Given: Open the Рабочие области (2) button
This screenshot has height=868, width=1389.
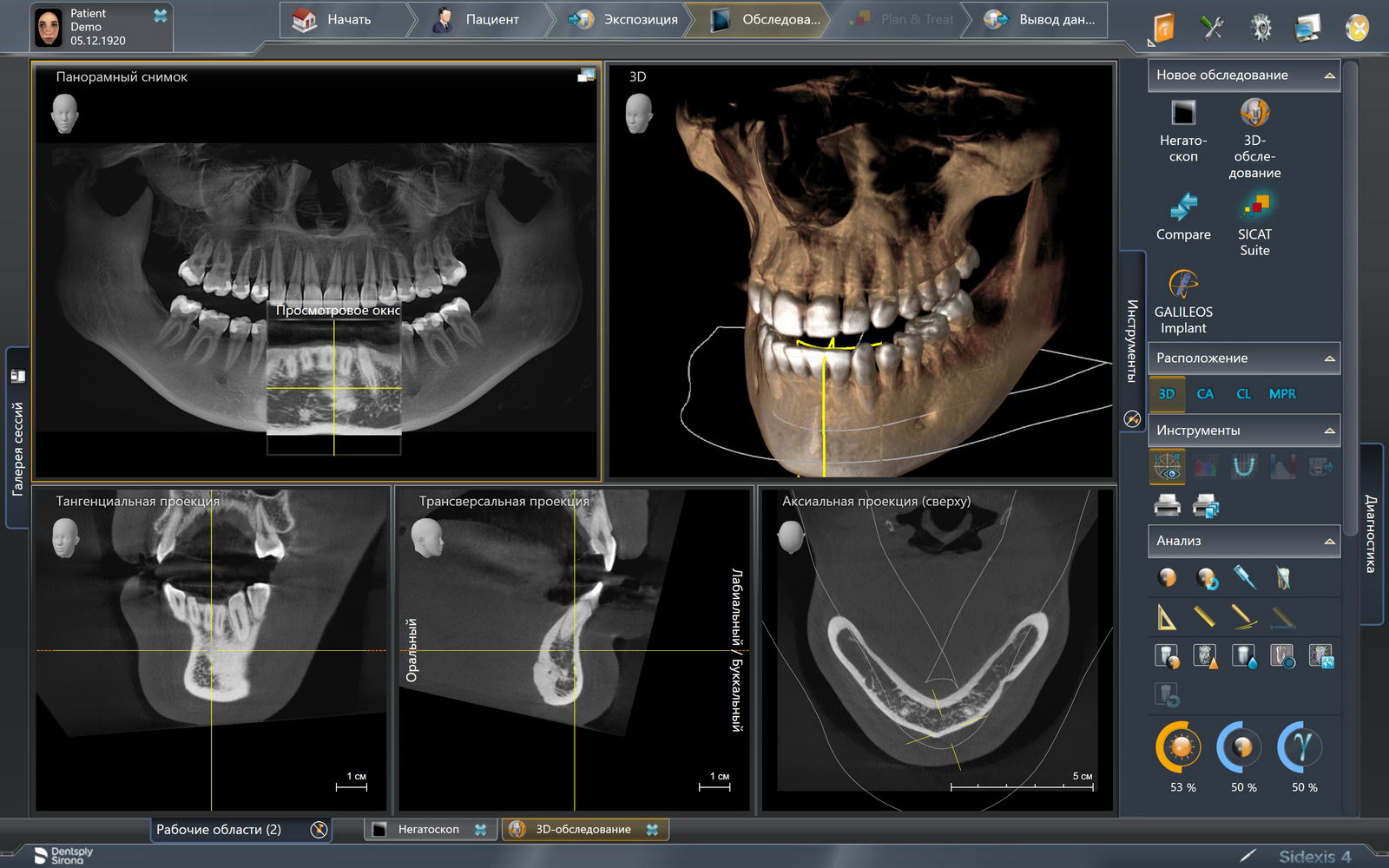Looking at the screenshot, I should pos(219,830).
